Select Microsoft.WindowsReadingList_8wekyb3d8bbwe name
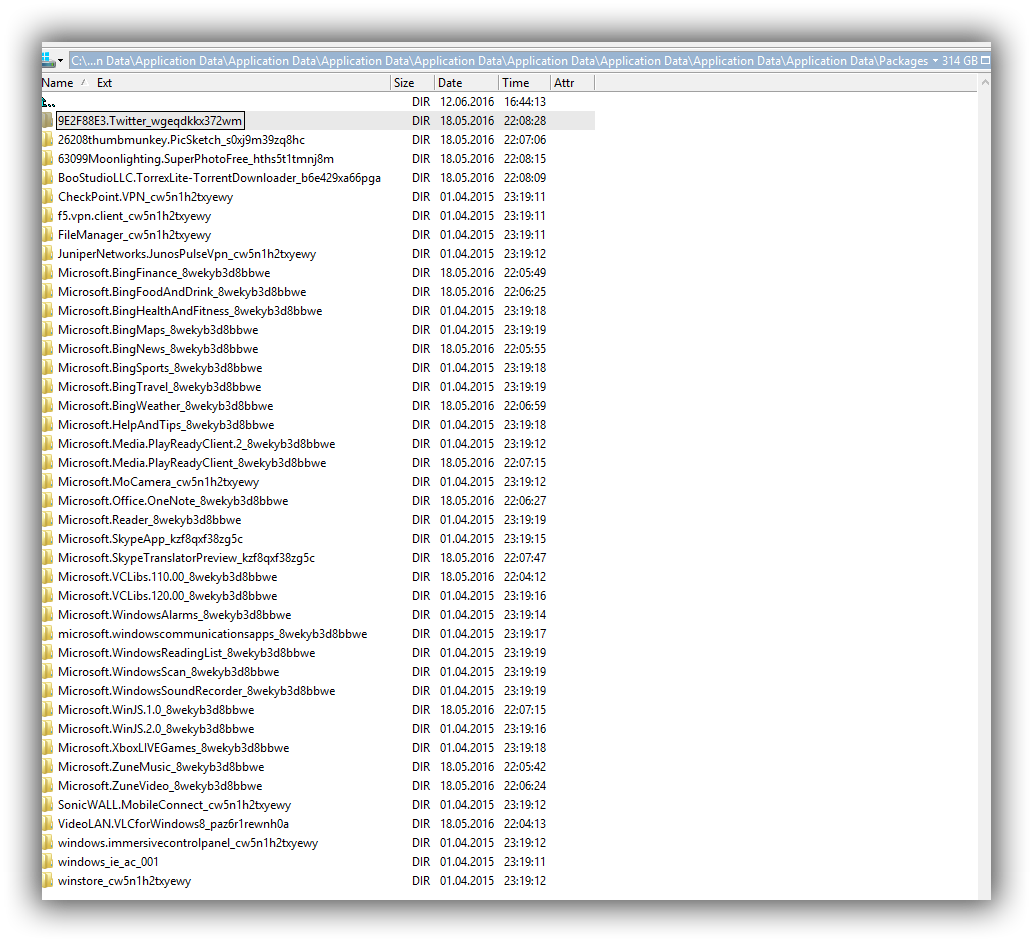 pos(186,653)
